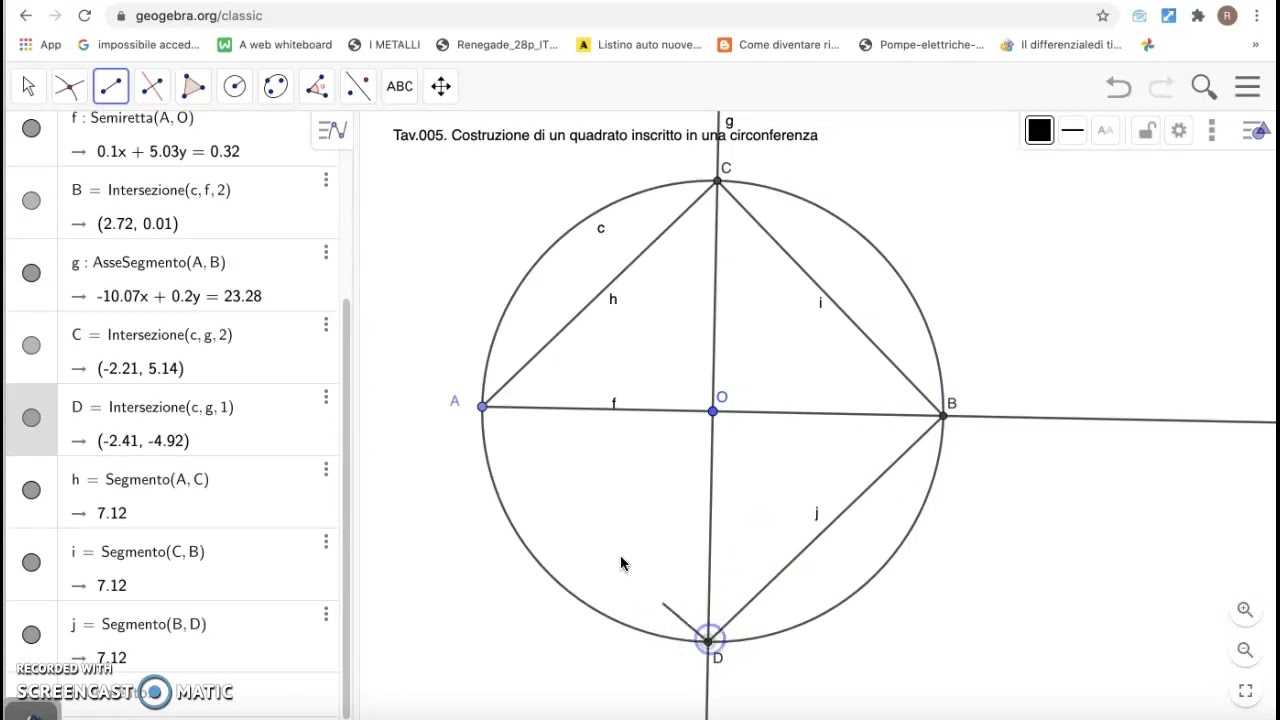Toggle visibility of line g
The image size is (1280, 720).
coord(31,273)
